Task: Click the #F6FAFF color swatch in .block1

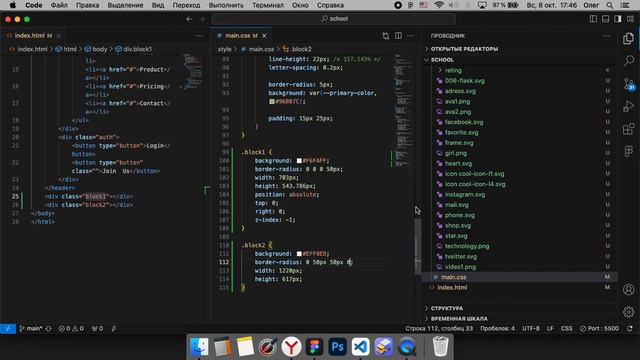Action: tap(299, 161)
